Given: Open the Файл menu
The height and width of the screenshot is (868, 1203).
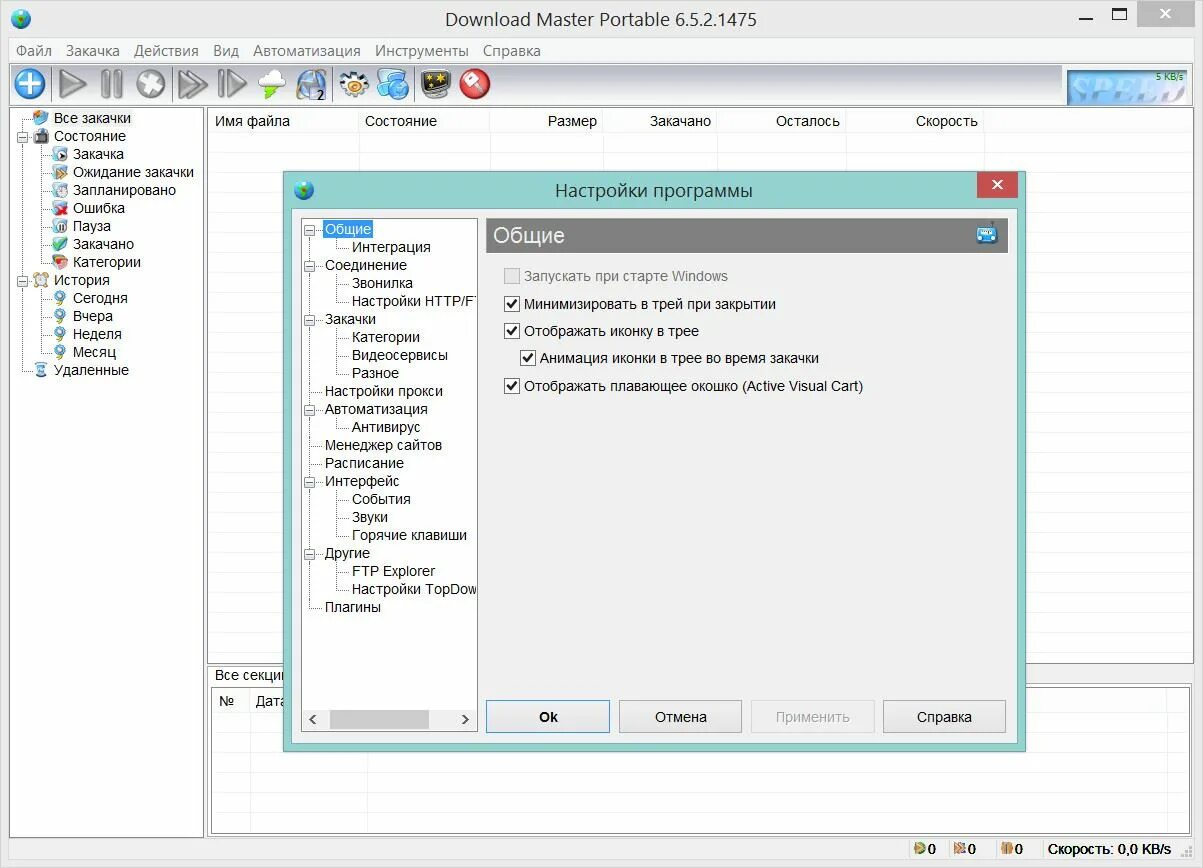Looking at the screenshot, I should [x=34, y=50].
